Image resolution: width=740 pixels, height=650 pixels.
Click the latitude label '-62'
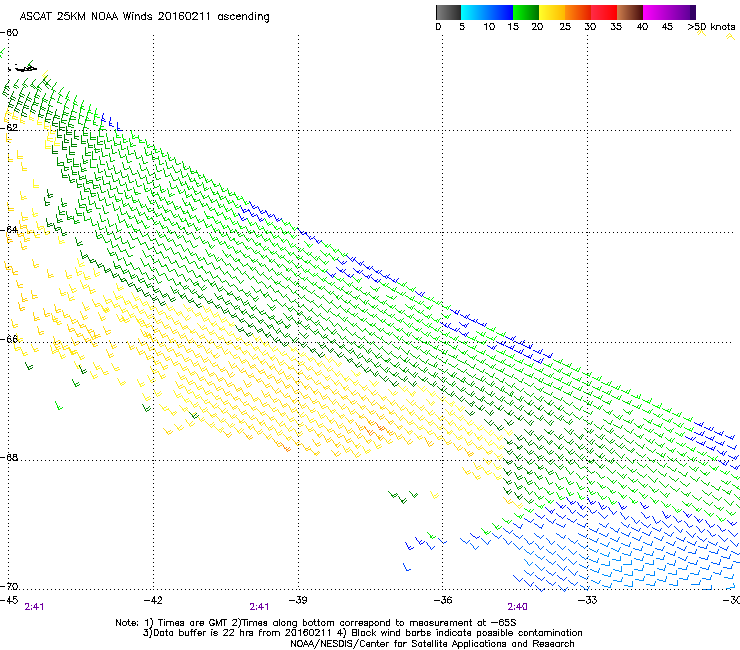9,128
